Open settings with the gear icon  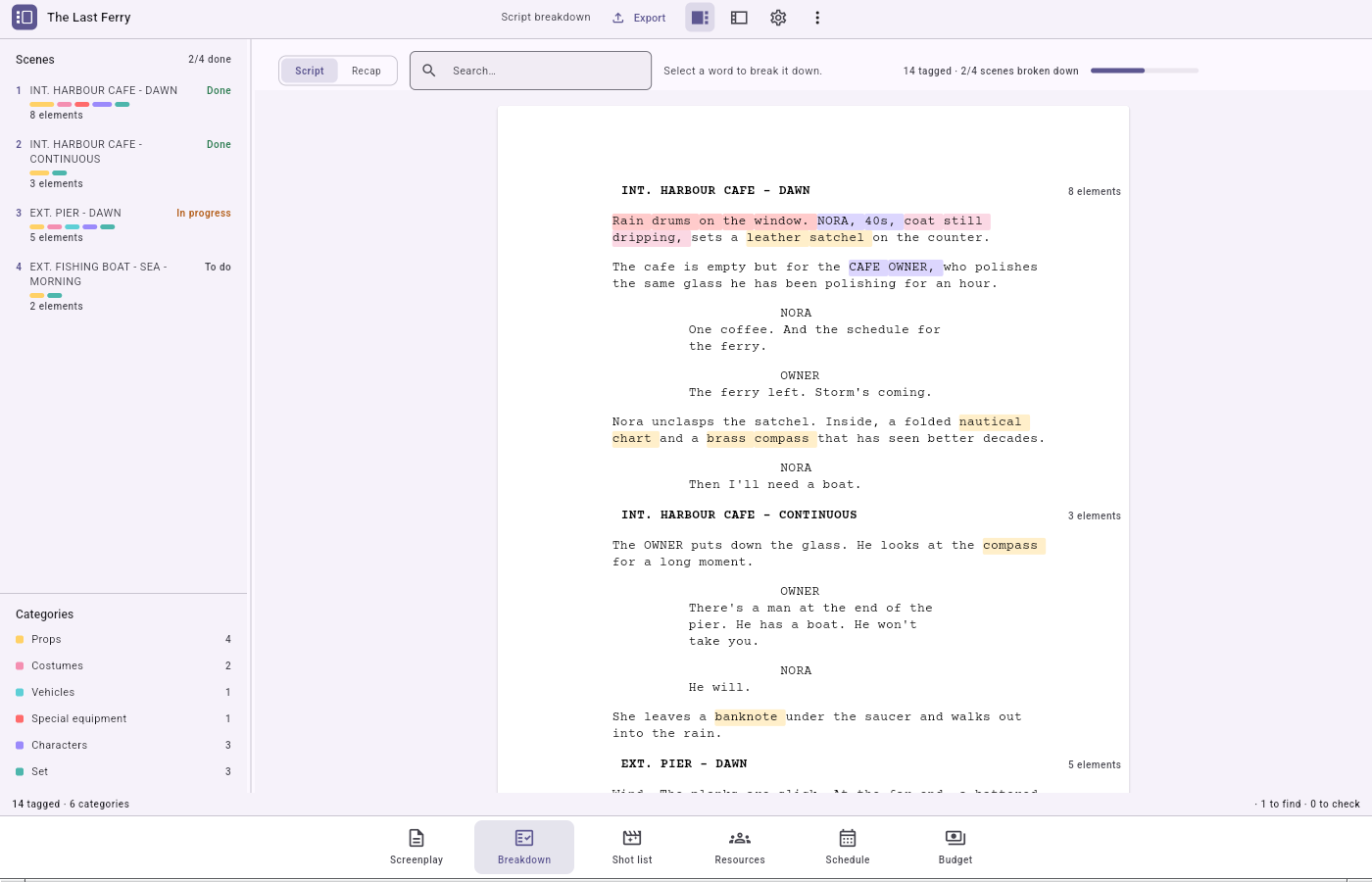pyautogui.click(x=778, y=18)
